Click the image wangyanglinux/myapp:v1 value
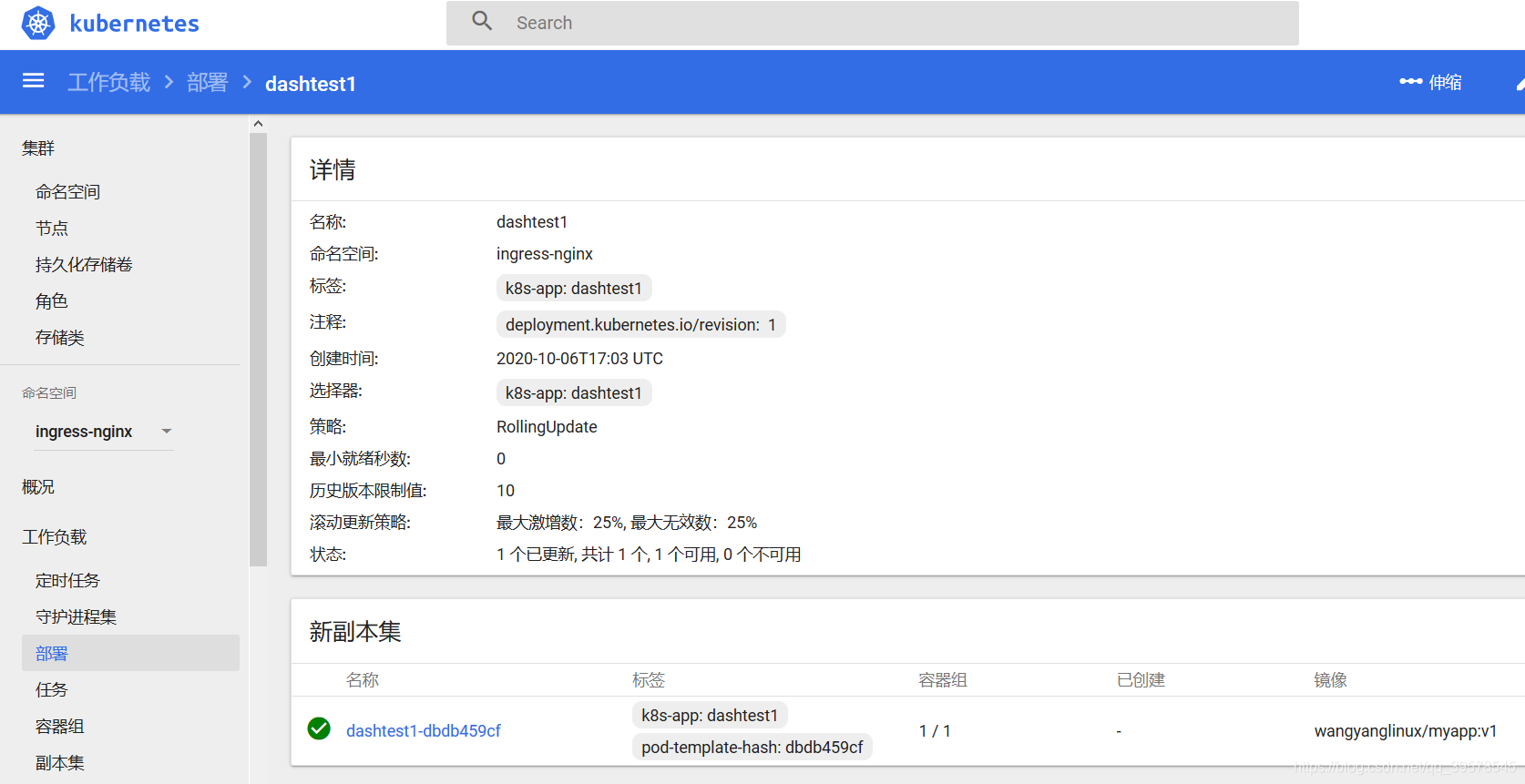The width and height of the screenshot is (1525, 784). 1405,730
